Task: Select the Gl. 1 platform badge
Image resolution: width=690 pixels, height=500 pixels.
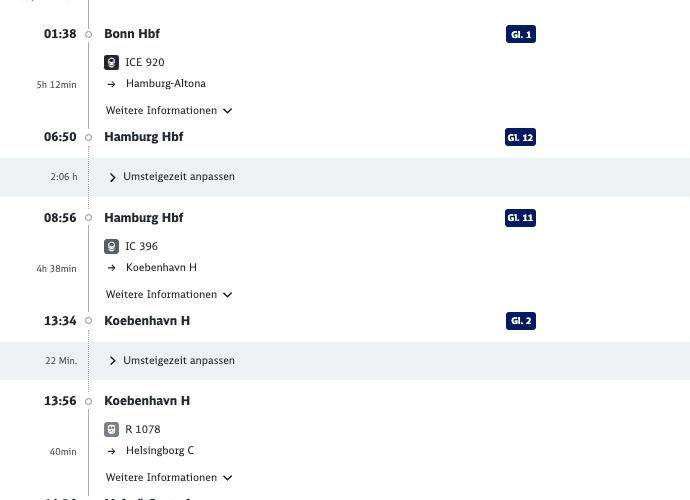Action: click(x=521, y=34)
